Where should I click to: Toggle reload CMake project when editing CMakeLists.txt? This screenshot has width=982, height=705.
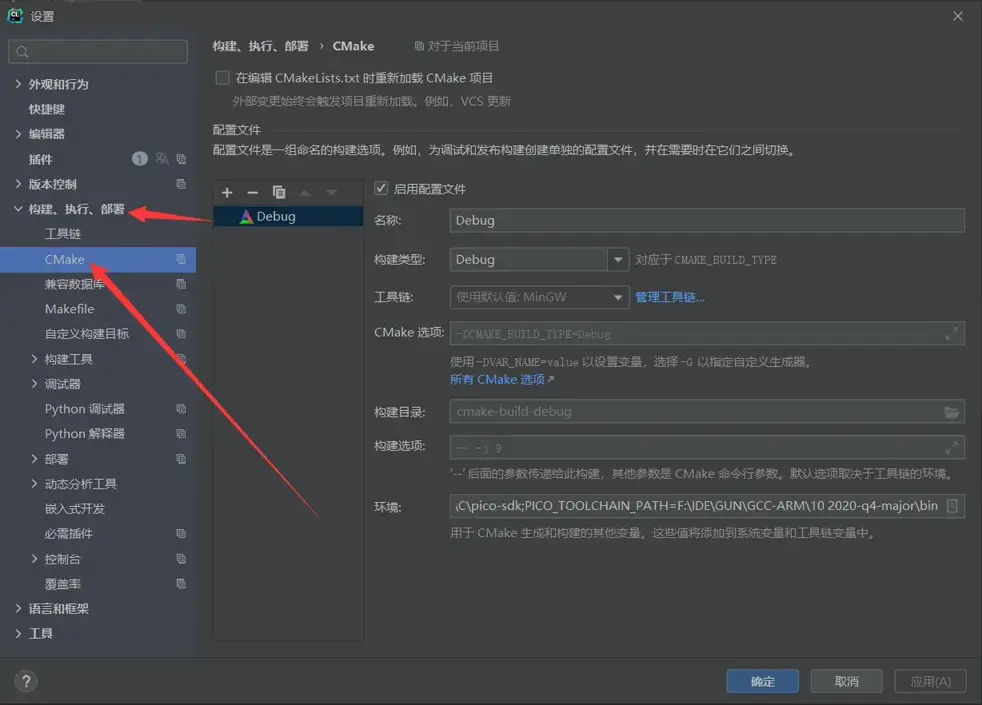click(x=221, y=77)
